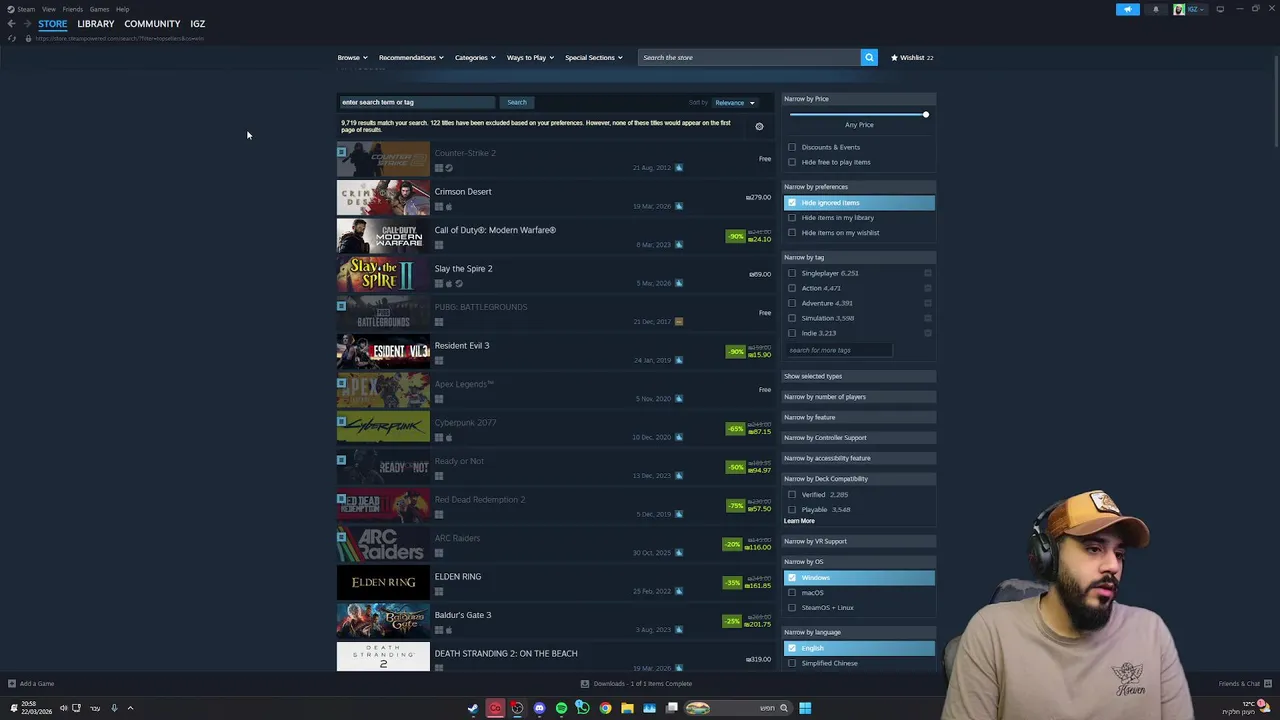Enable Discounts & Events filter
The height and width of the screenshot is (720, 1280).
[x=792, y=147]
